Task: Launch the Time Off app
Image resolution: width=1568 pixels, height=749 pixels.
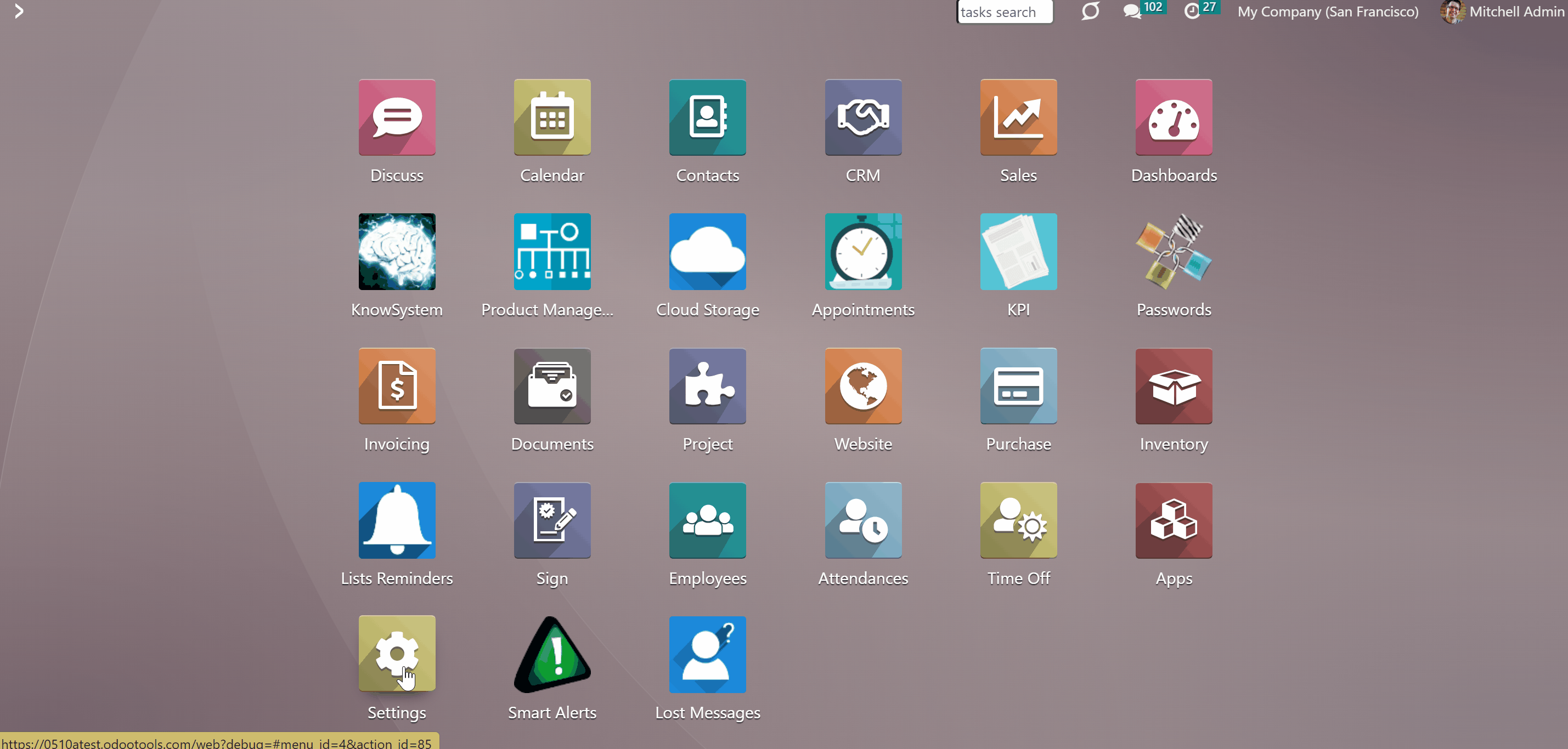Action: pos(1018,520)
